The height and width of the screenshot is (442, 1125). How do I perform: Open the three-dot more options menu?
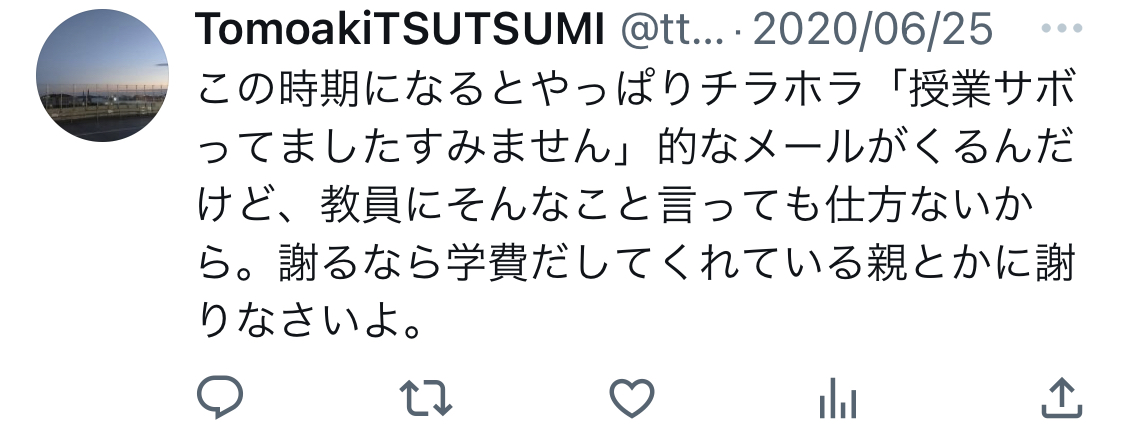coord(1061,29)
